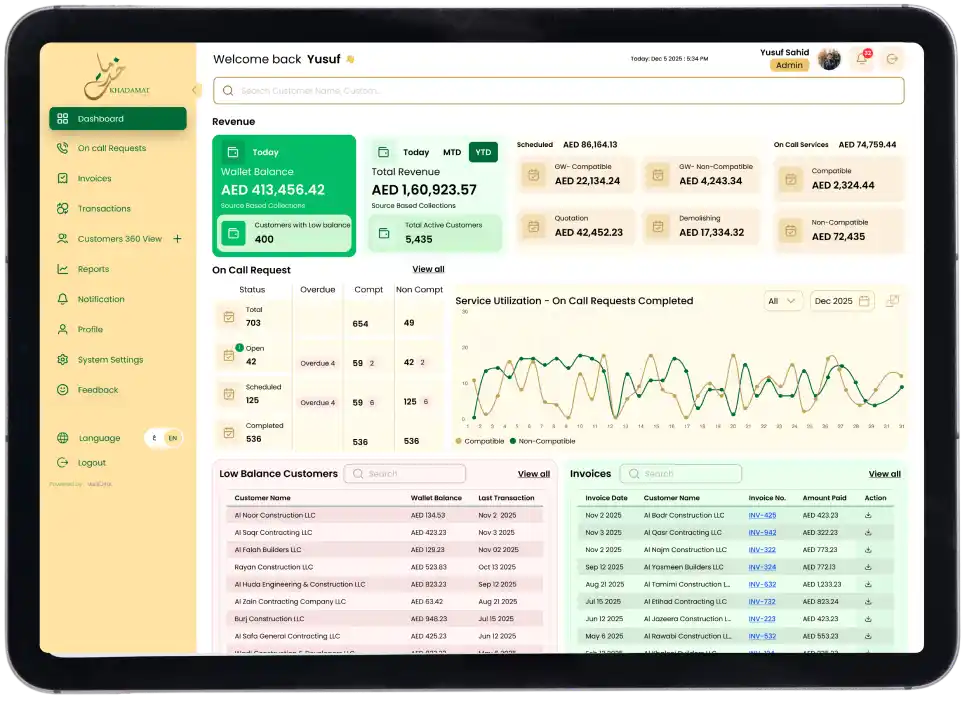Click the Rayan Construction LLC row
The image size is (967, 702).
tap(384, 567)
